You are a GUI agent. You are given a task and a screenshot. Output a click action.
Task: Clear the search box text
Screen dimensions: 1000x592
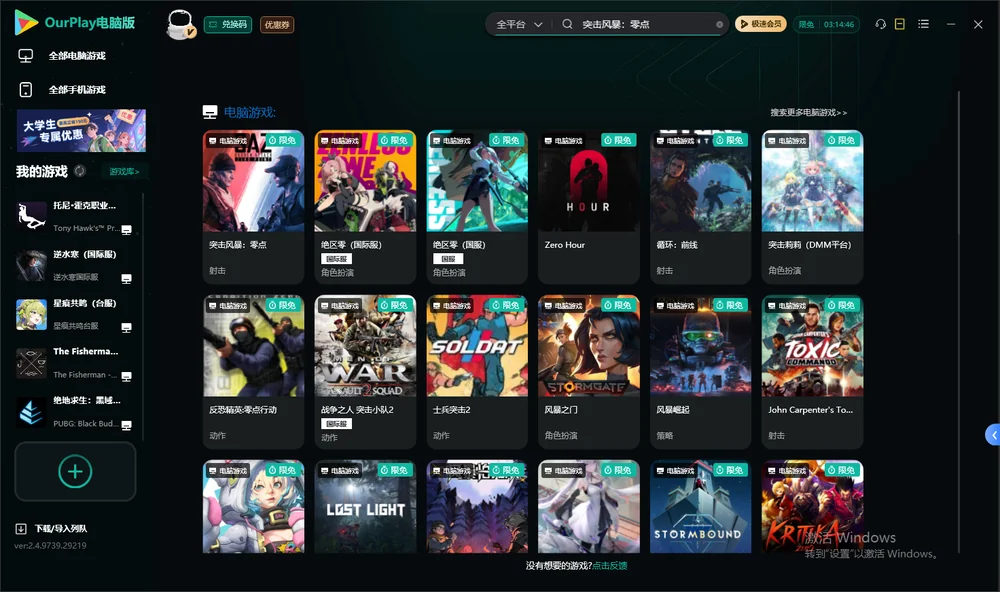(719, 25)
